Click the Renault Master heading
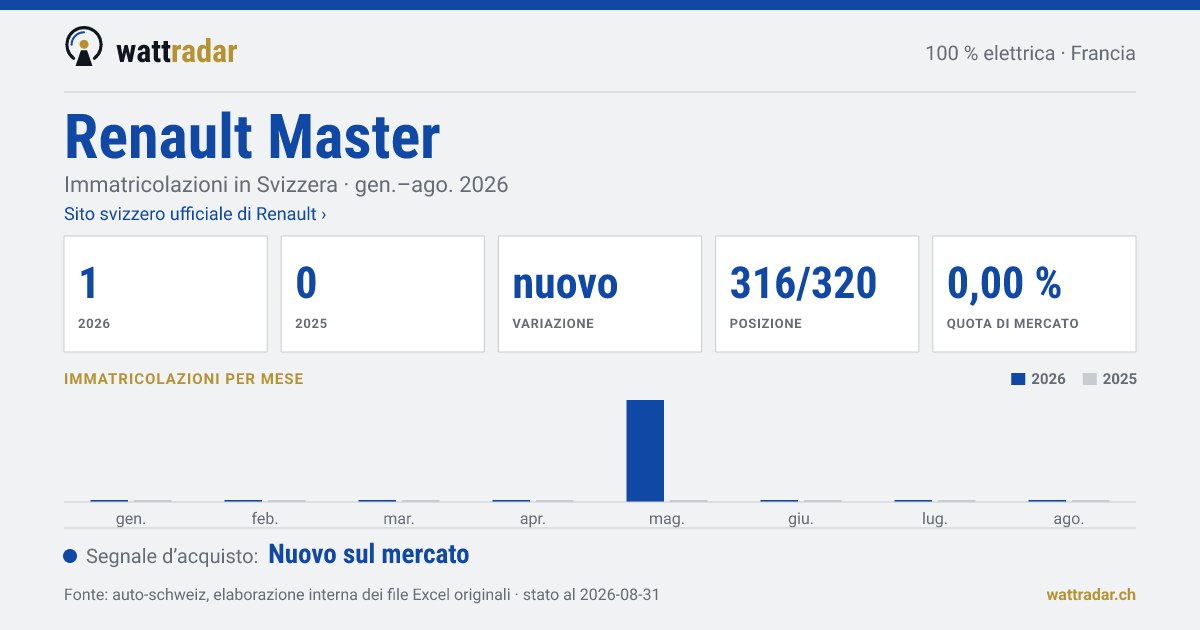The height and width of the screenshot is (630, 1200). click(252, 137)
